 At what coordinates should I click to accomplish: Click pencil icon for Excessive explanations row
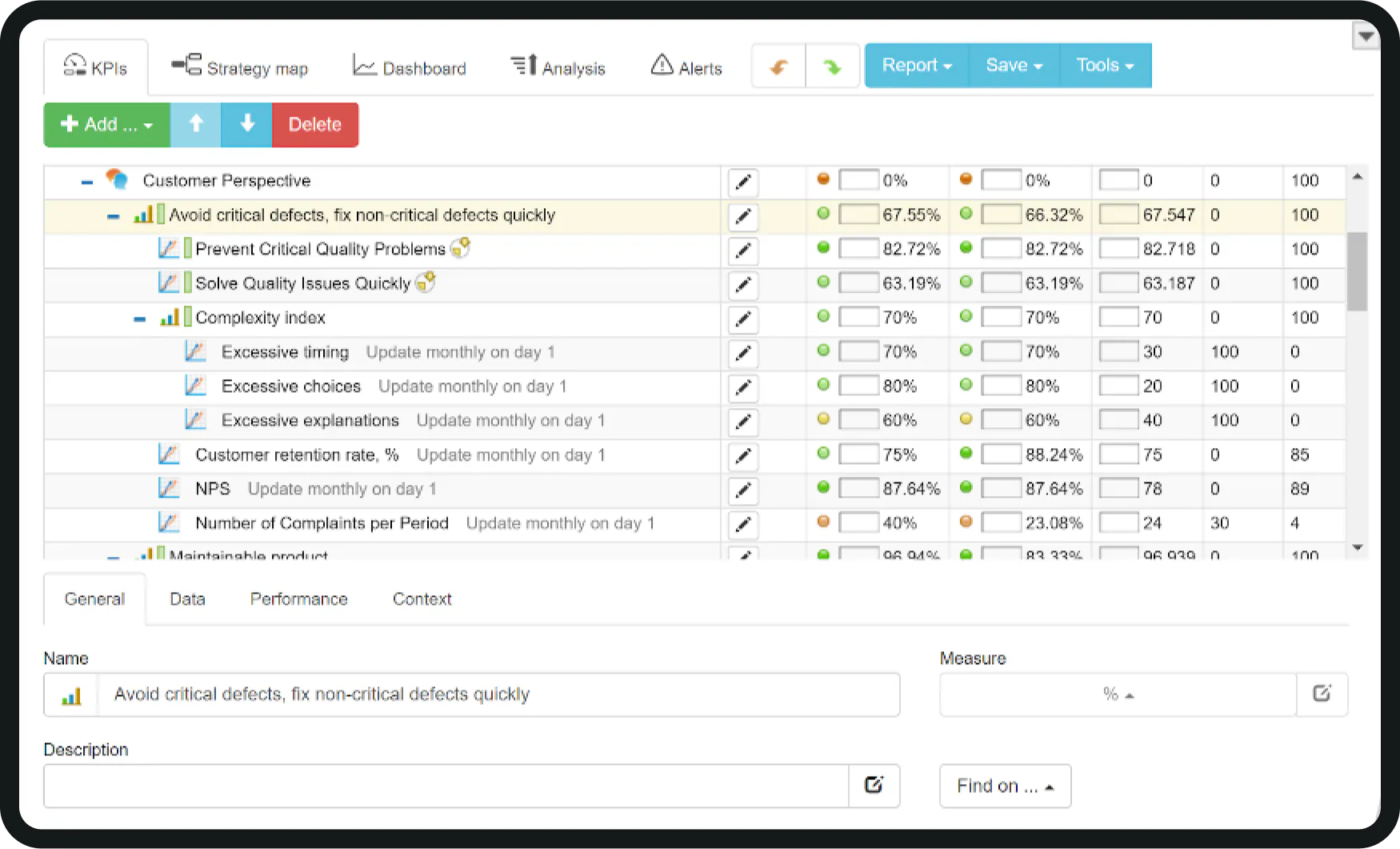[x=743, y=422]
